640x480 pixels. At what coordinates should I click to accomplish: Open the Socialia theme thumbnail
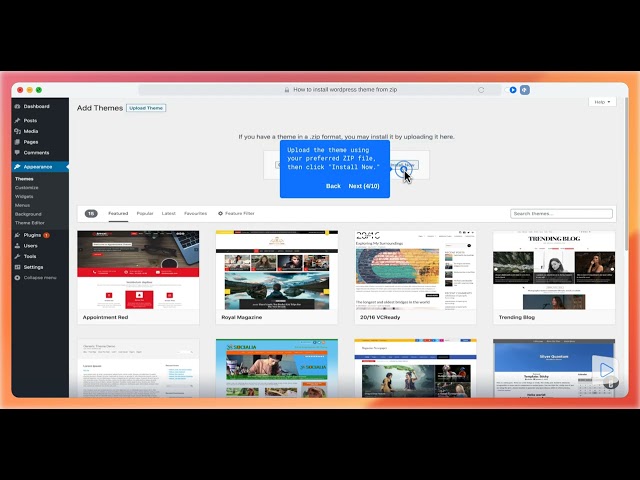[x=277, y=368]
